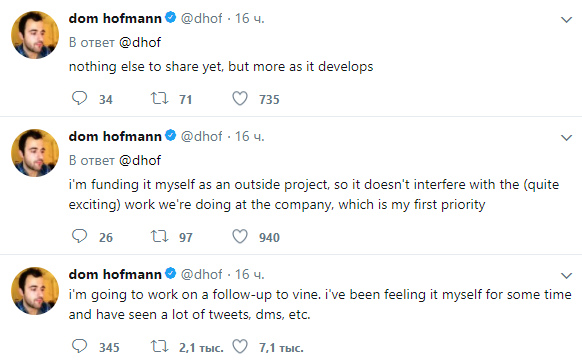The height and width of the screenshot is (363, 582).
Task: Open the verified badge on the second tweet
Action: tap(170, 135)
